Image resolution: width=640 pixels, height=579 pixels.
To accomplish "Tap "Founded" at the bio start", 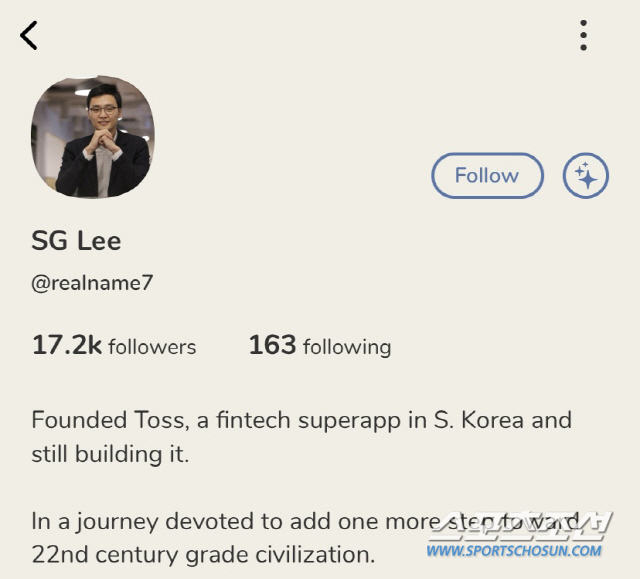I will pos(73,419).
